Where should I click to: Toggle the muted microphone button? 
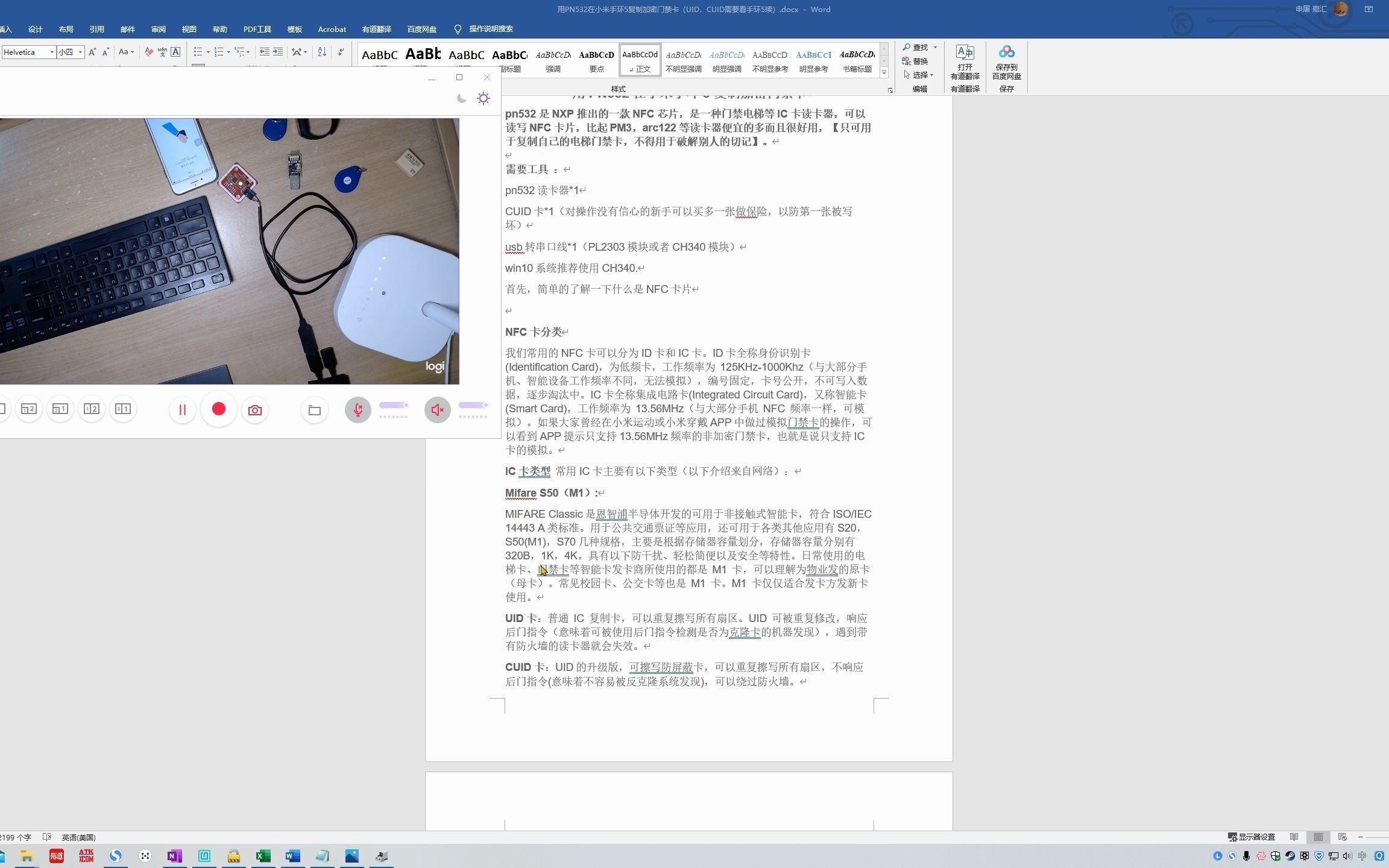(x=357, y=410)
